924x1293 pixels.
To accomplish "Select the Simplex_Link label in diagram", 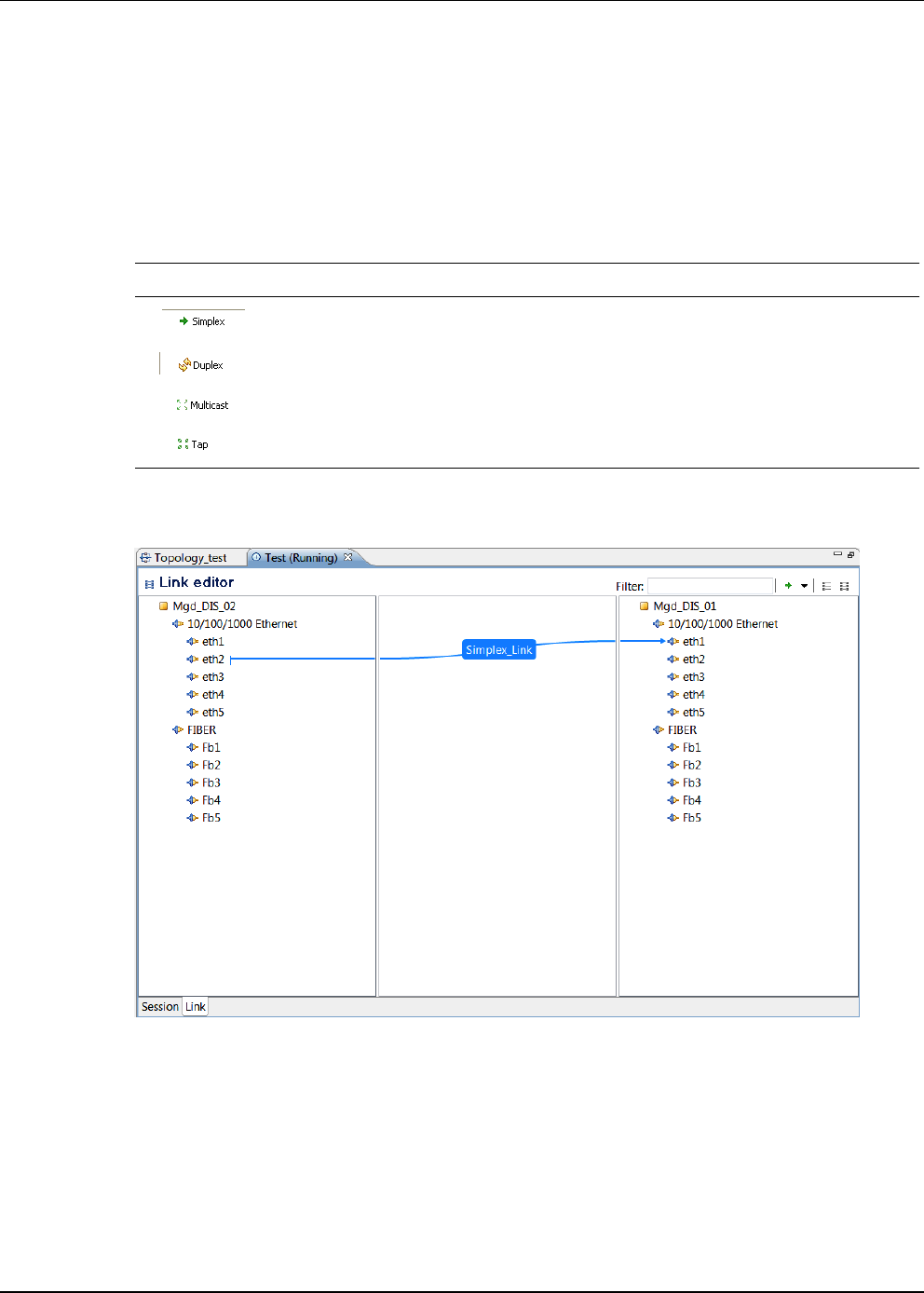I will pyautogui.click(x=499, y=650).
